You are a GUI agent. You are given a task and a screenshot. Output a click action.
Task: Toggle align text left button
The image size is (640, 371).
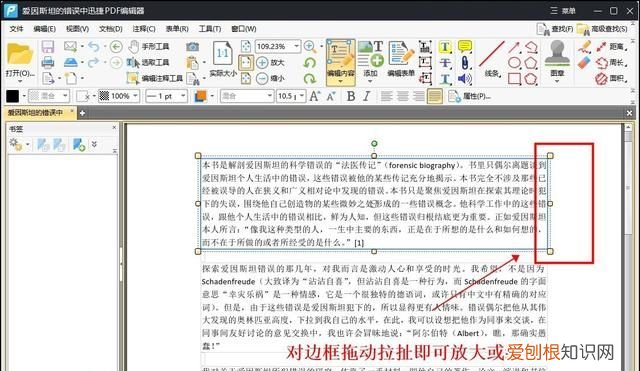387,96
